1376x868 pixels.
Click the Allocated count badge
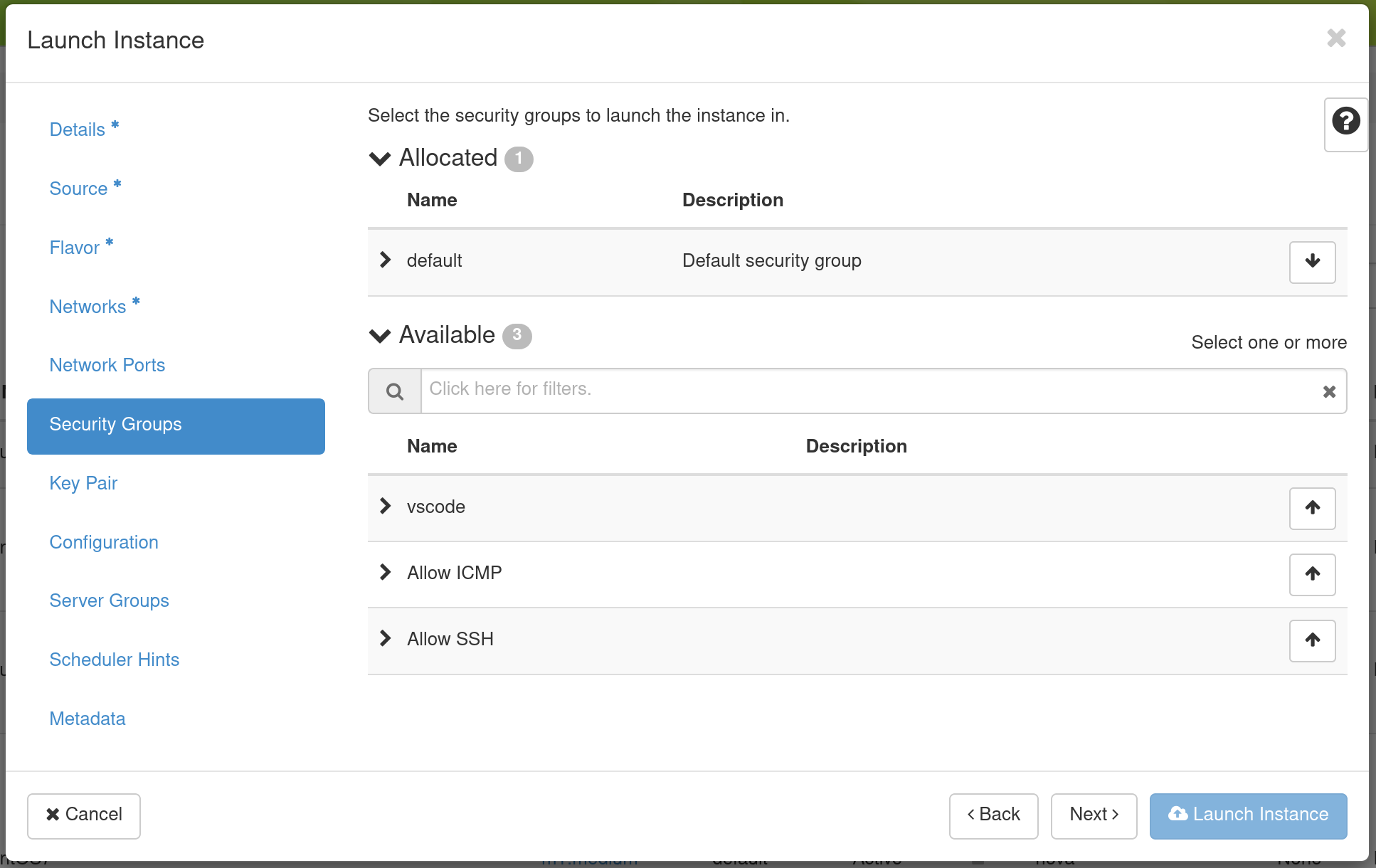(x=519, y=159)
